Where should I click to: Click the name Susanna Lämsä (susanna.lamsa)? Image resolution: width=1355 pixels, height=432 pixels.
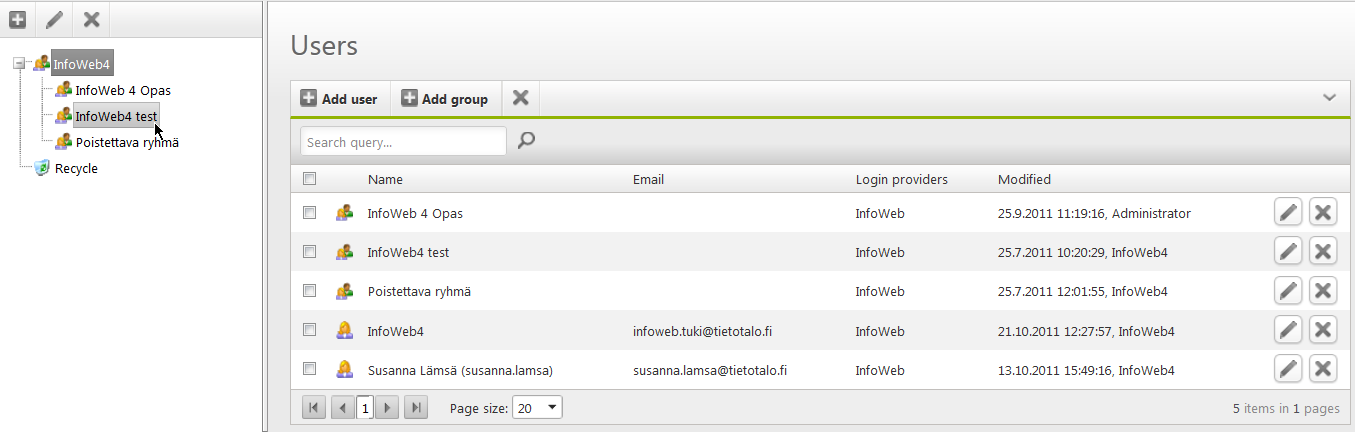click(x=460, y=370)
